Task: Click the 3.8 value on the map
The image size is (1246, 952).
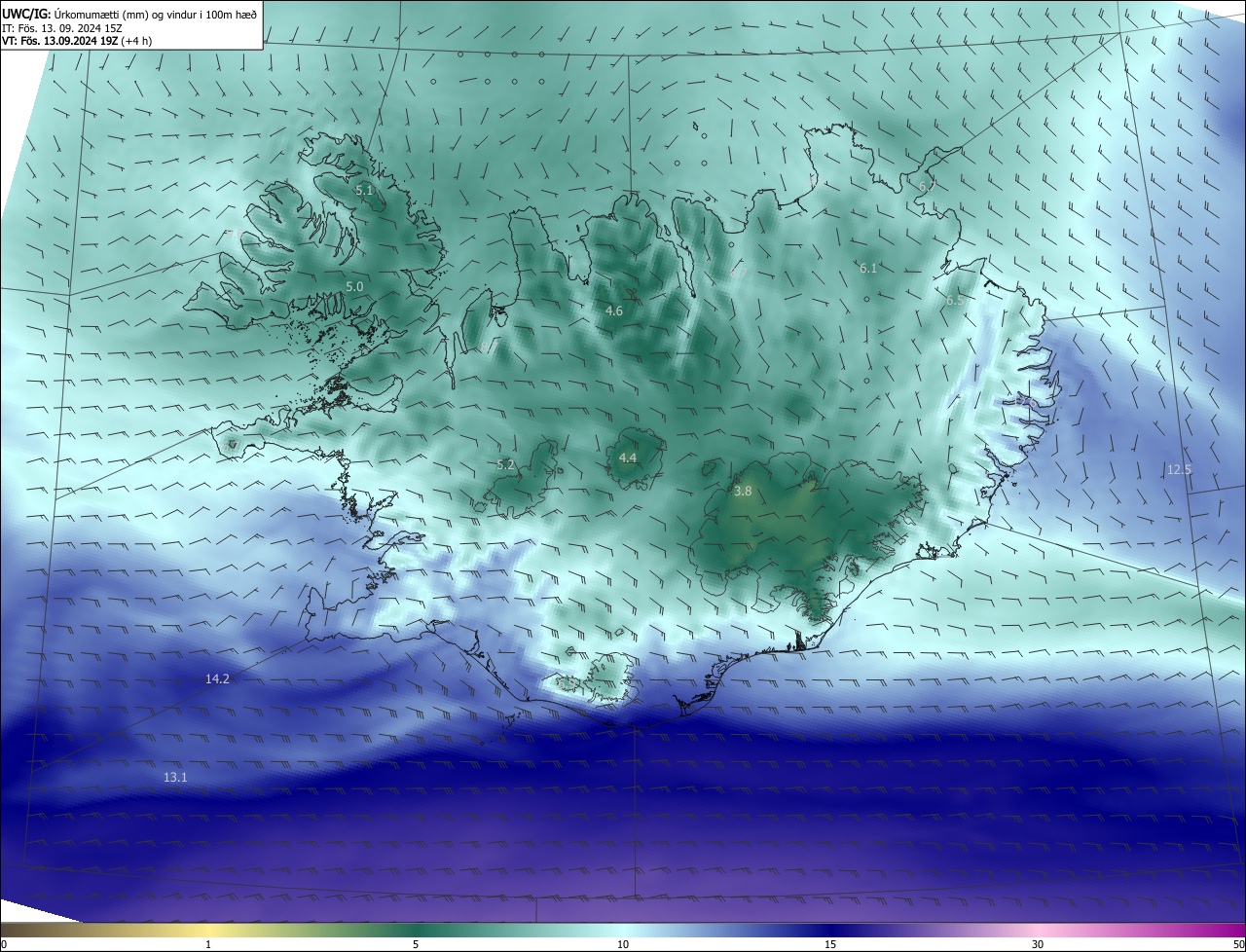Action: click(x=743, y=492)
